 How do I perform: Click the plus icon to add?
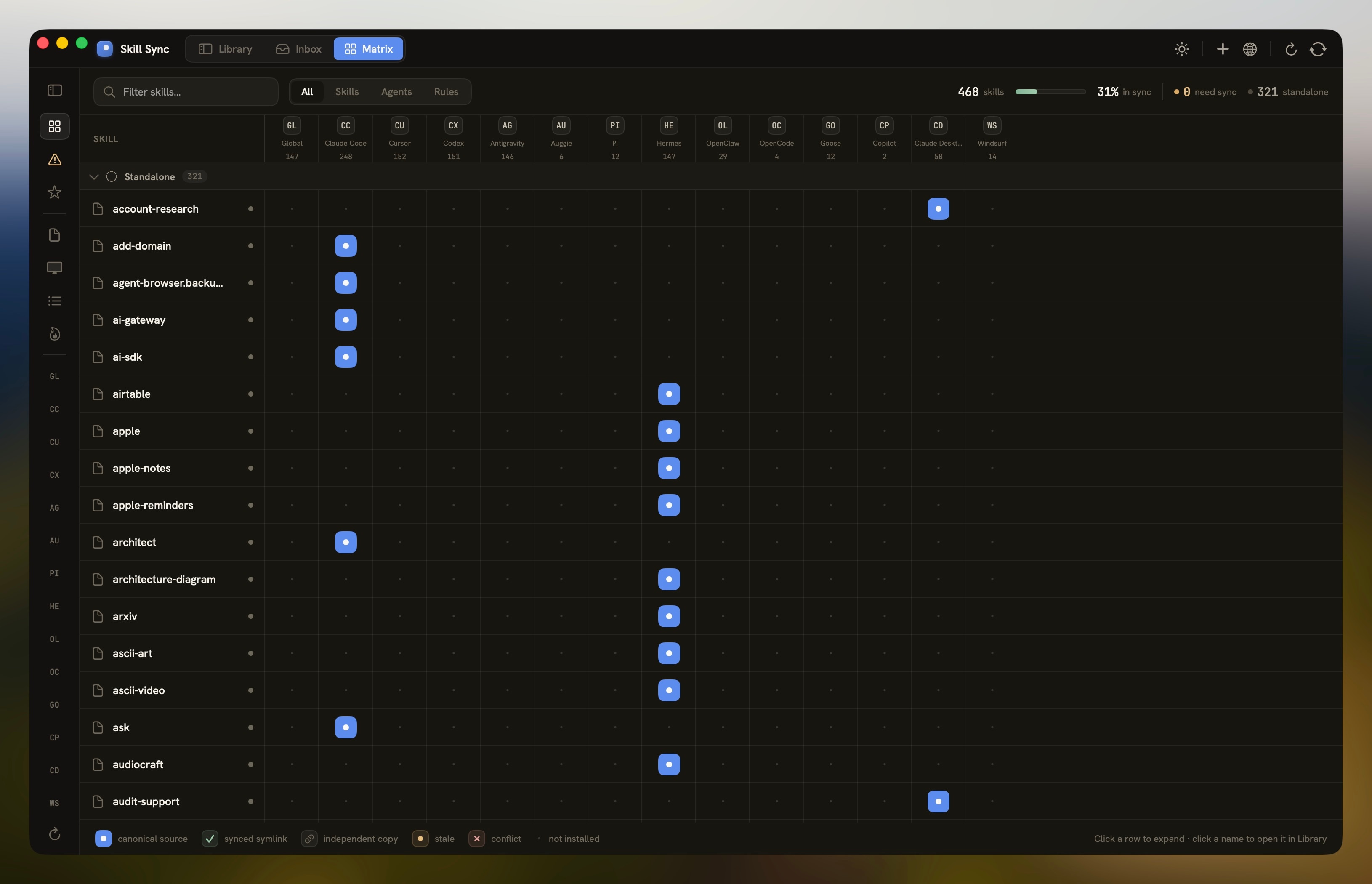coord(1223,49)
